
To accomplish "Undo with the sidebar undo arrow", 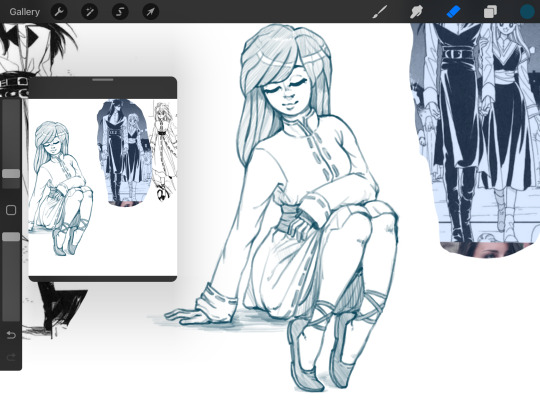I will (11, 335).
